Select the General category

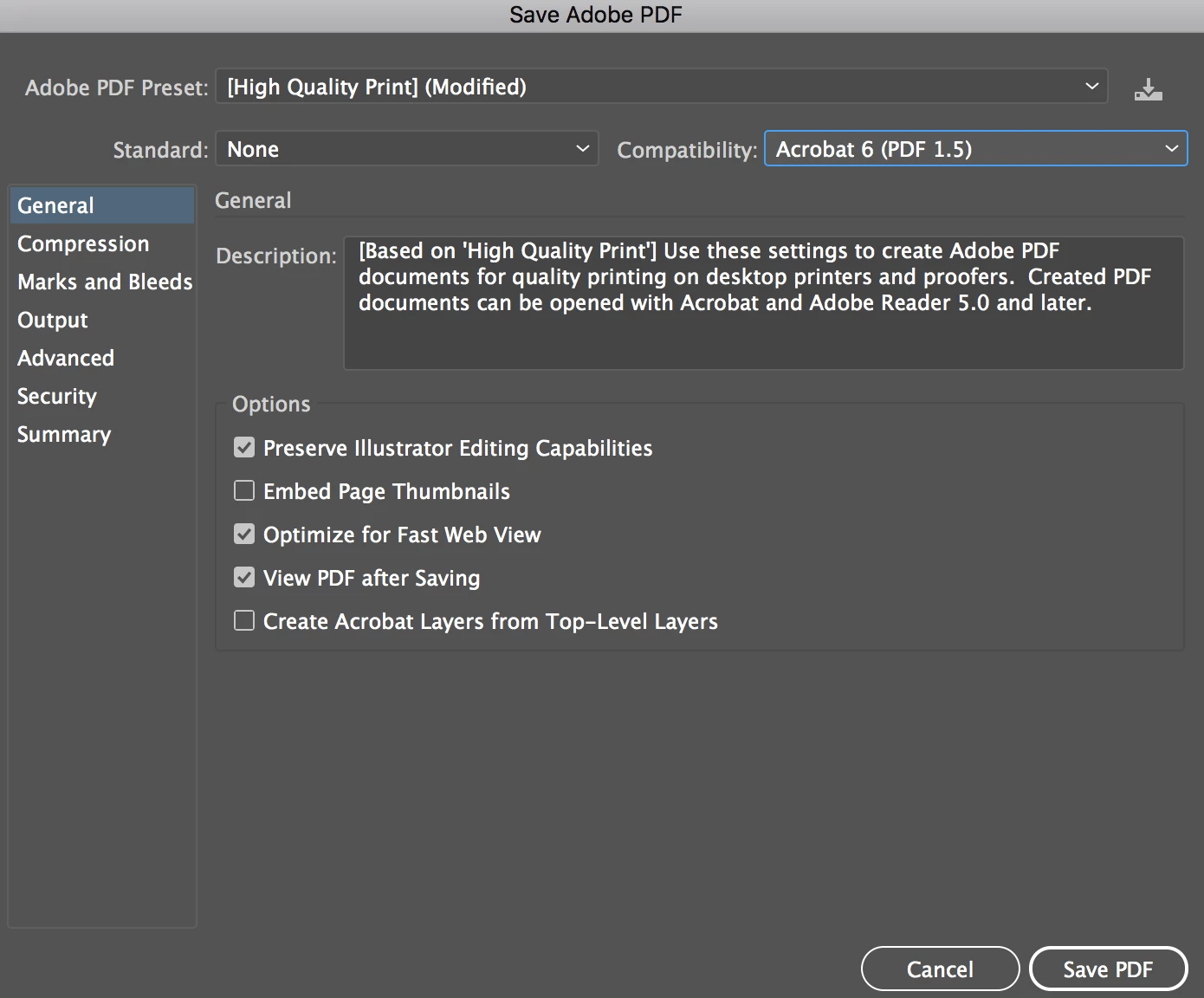[x=102, y=205]
